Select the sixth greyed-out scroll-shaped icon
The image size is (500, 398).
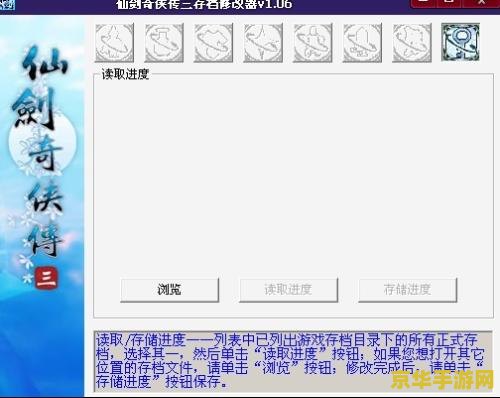pos(362,43)
